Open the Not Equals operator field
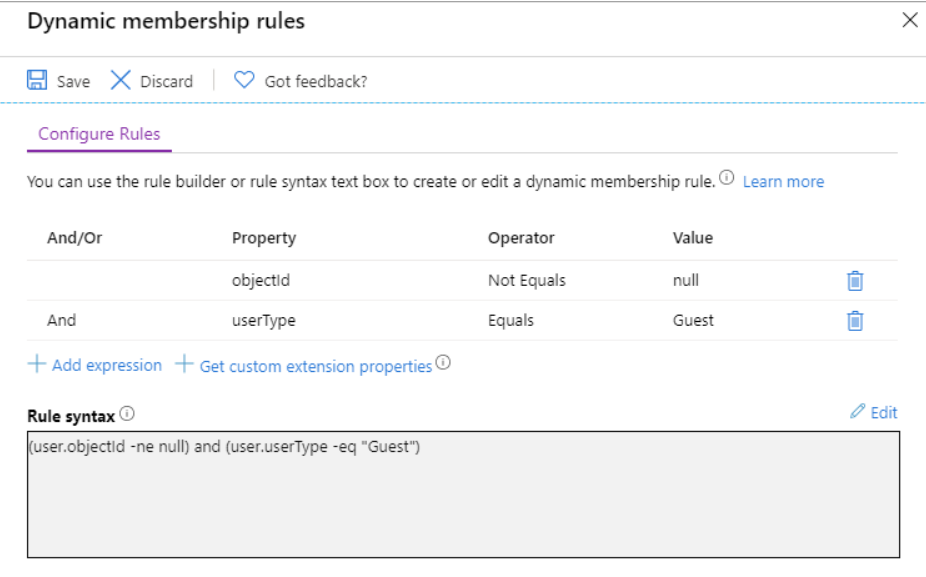926x577 pixels. pyautogui.click(x=527, y=281)
